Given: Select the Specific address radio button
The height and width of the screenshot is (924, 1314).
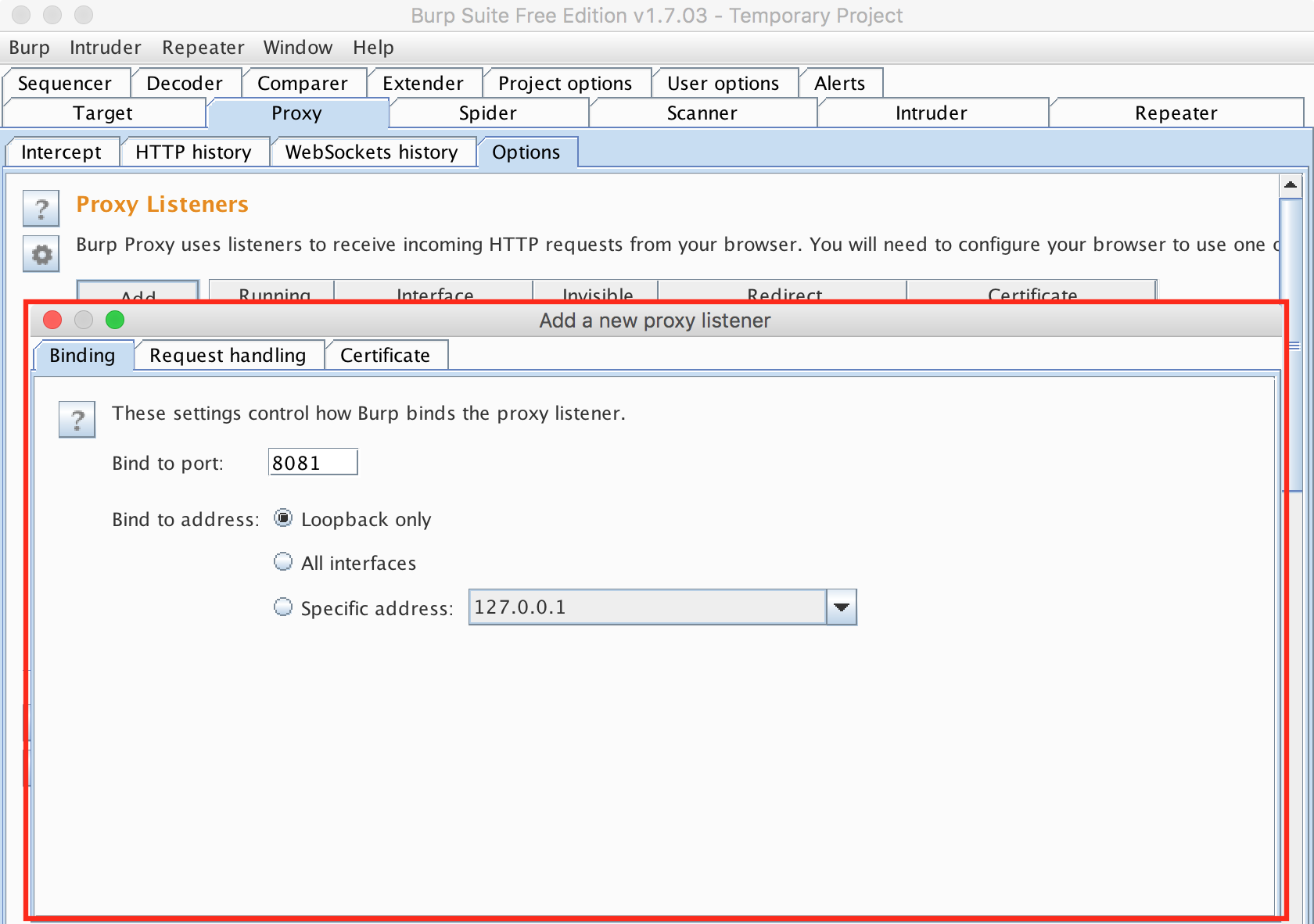Looking at the screenshot, I should [x=283, y=607].
